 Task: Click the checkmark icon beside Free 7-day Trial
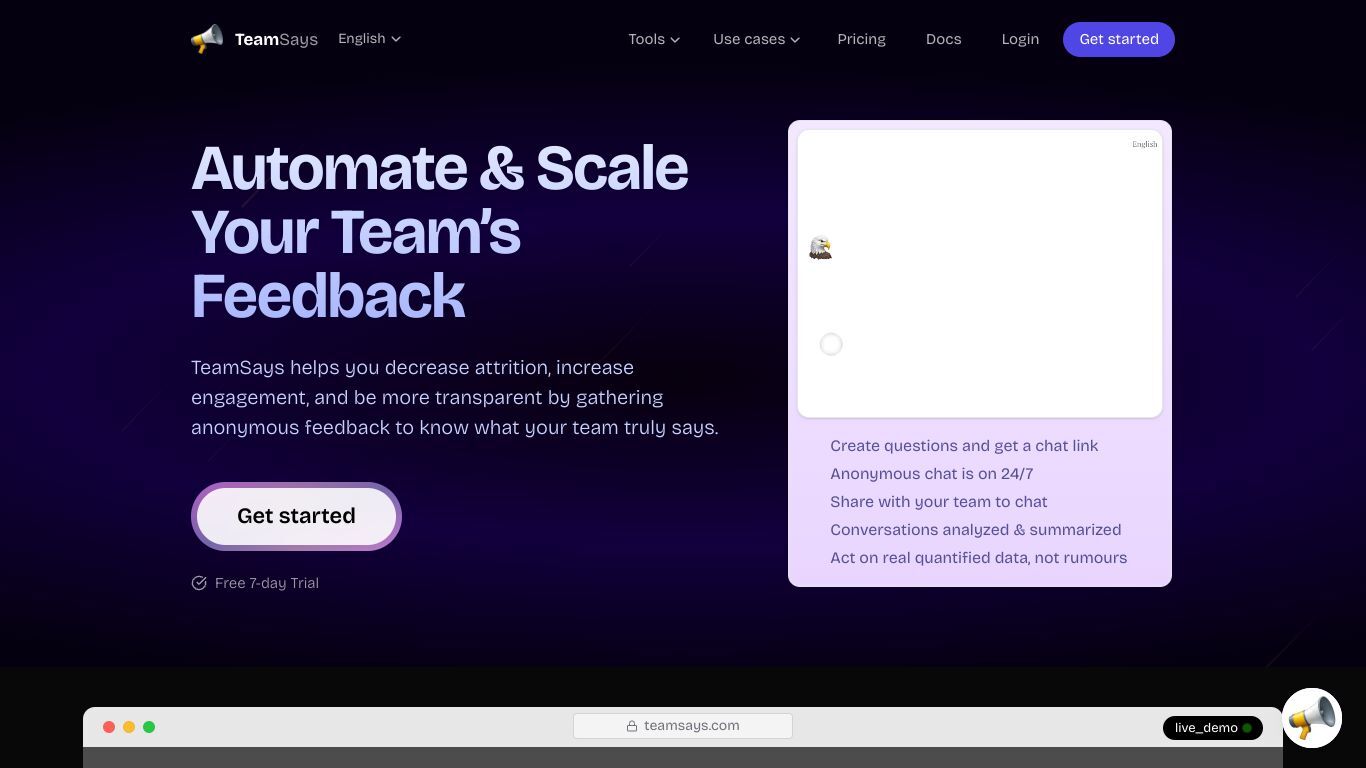[x=199, y=583]
